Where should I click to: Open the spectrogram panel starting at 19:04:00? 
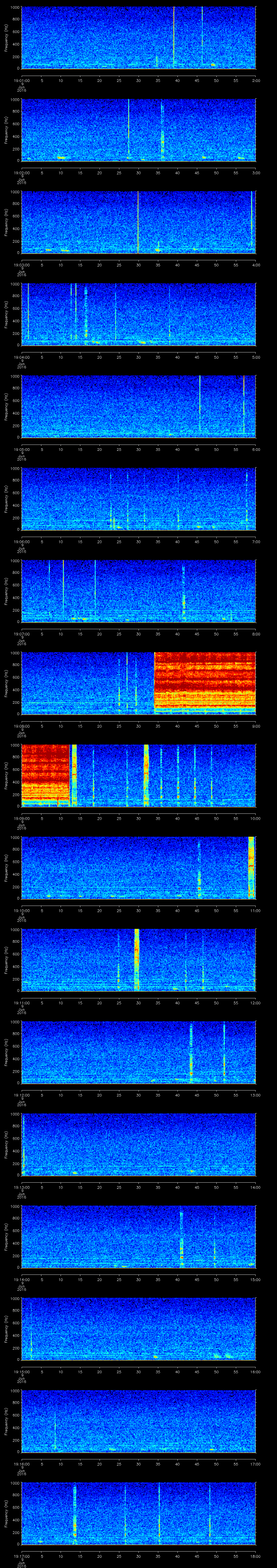tap(139, 314)
